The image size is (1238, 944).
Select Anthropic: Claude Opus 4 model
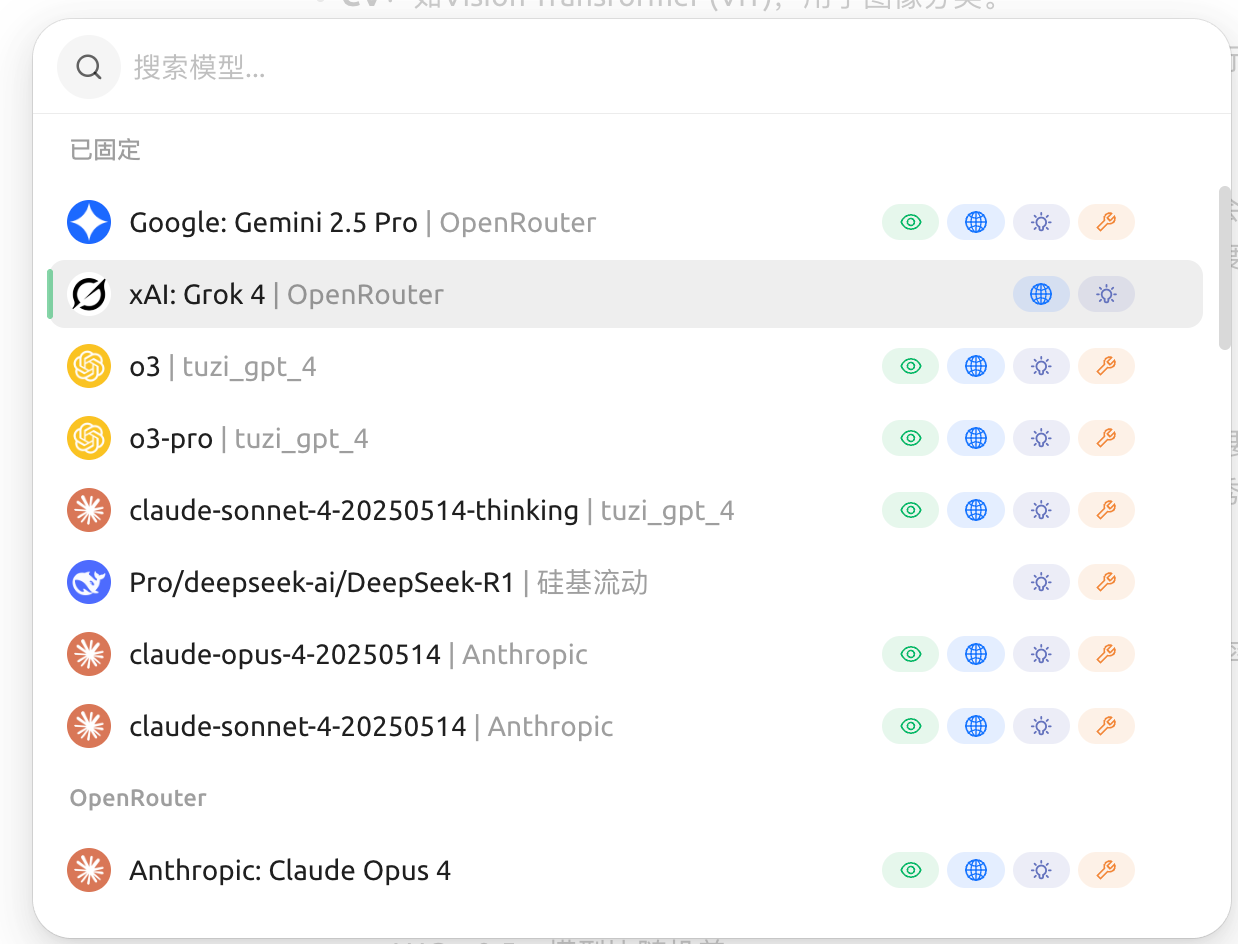click(x=625, y=870)
